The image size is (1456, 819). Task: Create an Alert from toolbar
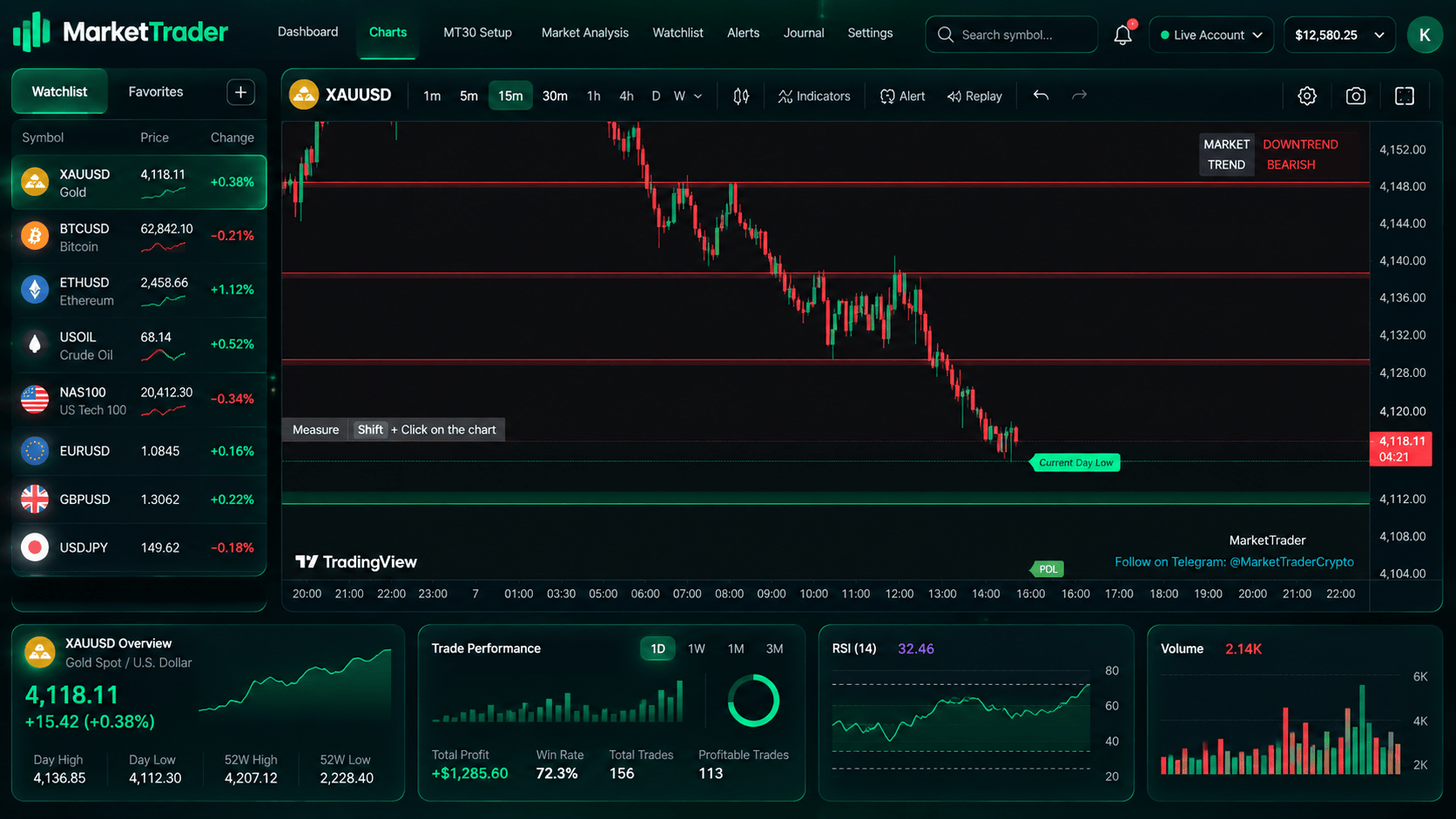(902, 96)
